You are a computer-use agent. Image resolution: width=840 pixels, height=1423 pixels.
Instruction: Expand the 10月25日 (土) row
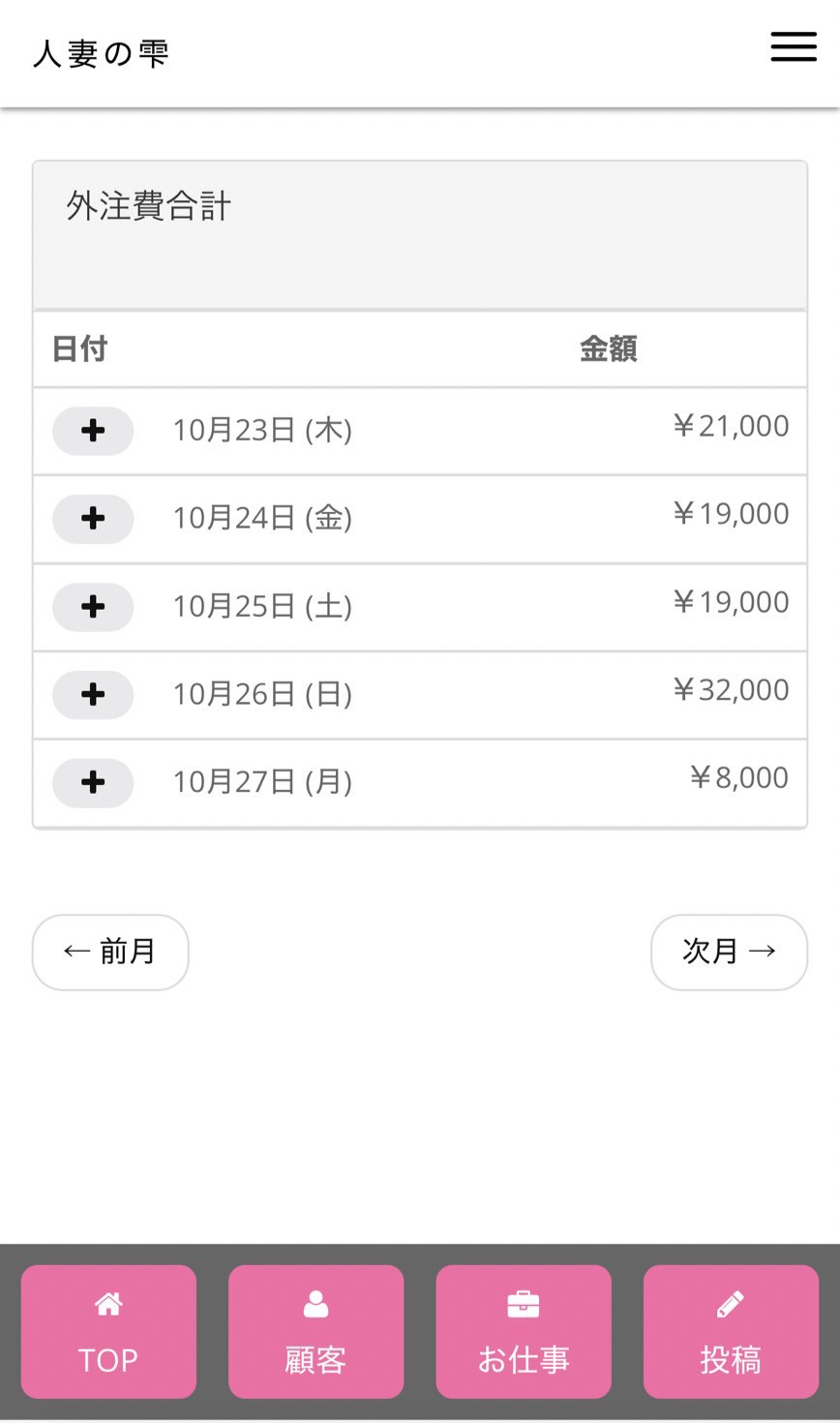[93, 607]
